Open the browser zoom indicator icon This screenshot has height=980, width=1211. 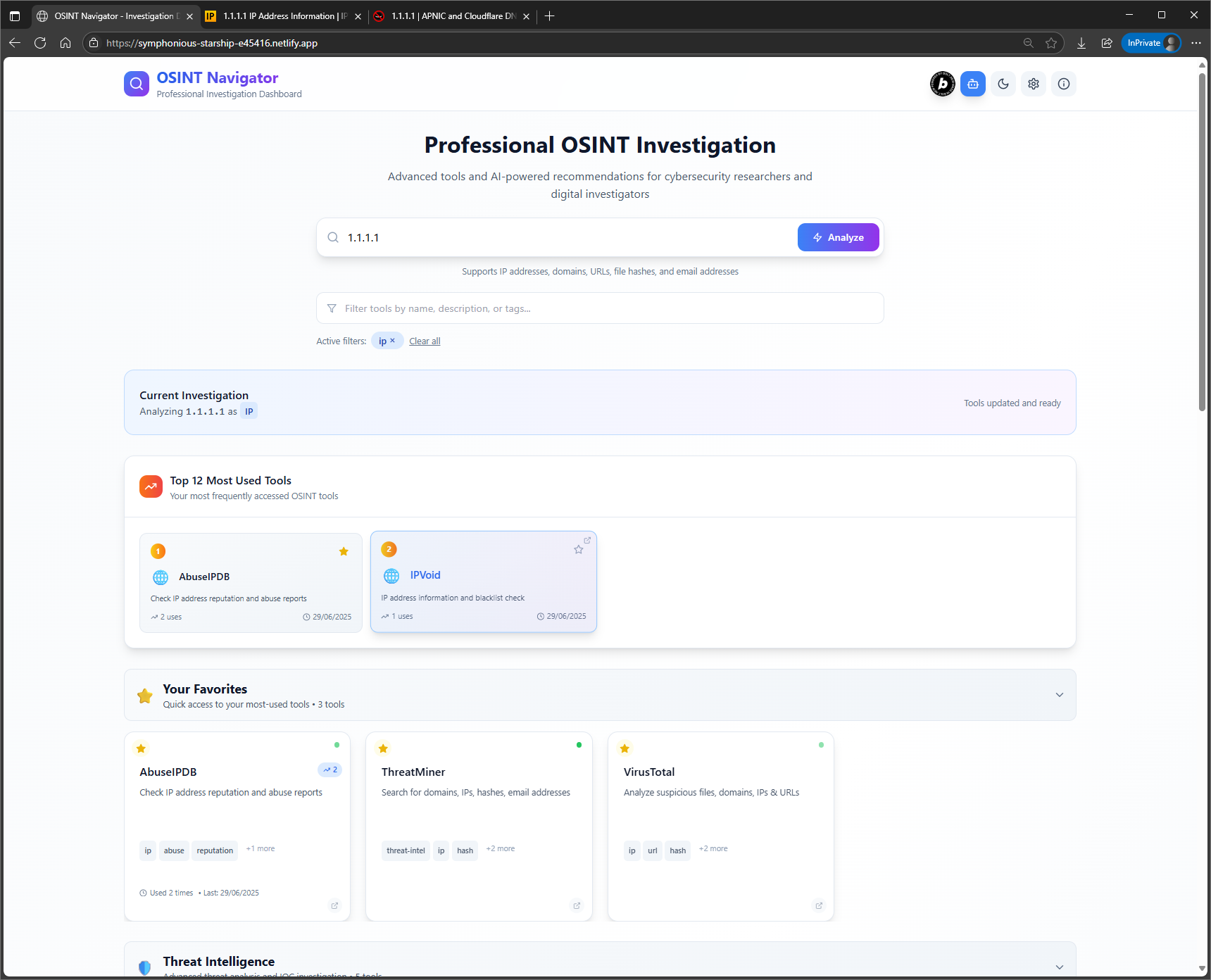click(1029, 43)
